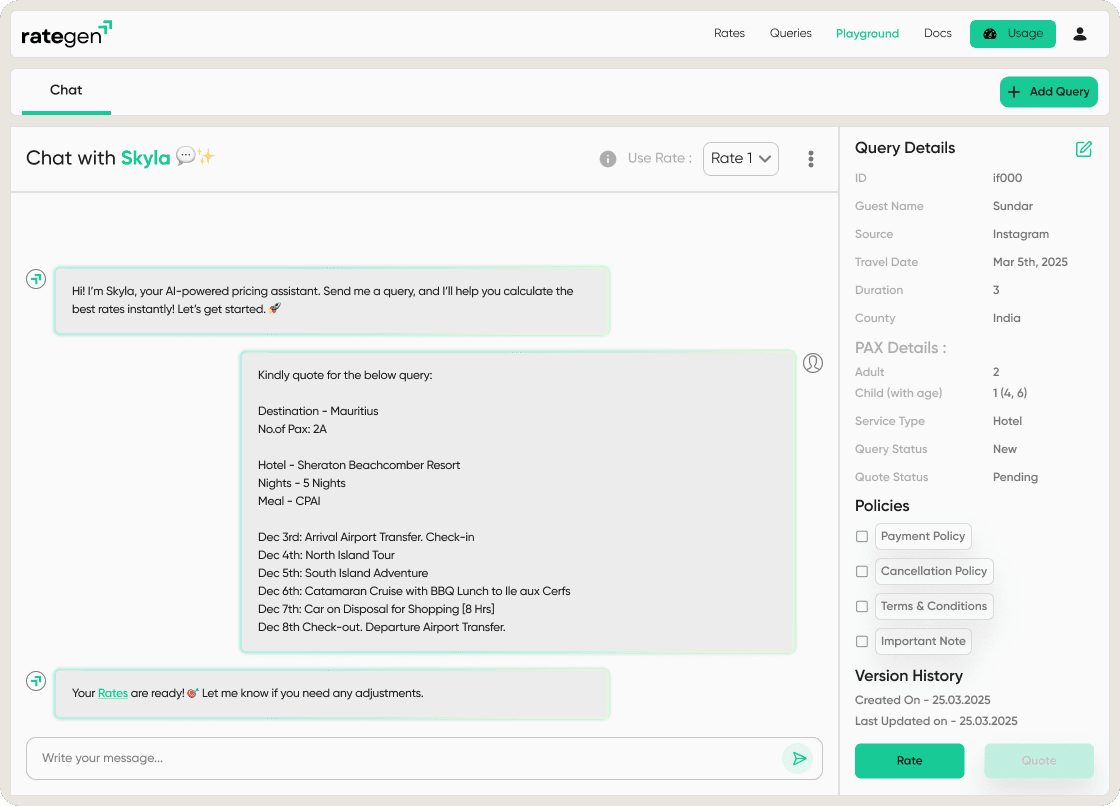
Task: Click the info icon beside Use Rate
Action: coord(607,158)
